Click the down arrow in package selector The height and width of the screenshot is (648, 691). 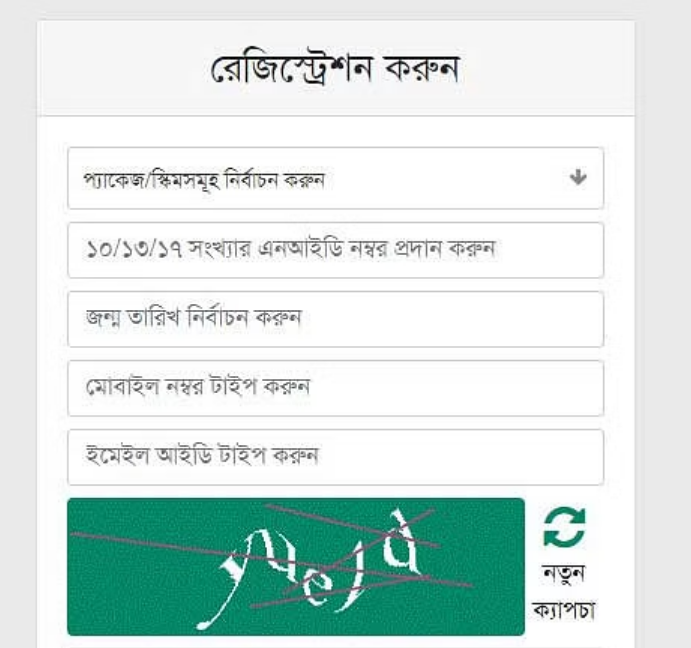tap(578, 177)
